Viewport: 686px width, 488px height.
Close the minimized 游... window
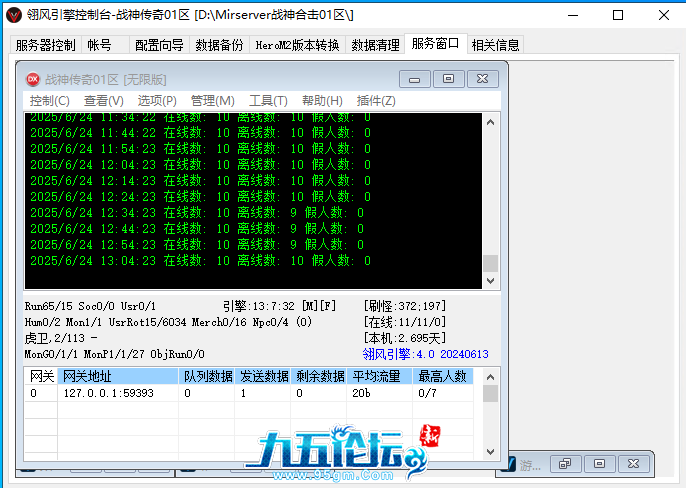(634, 463)
